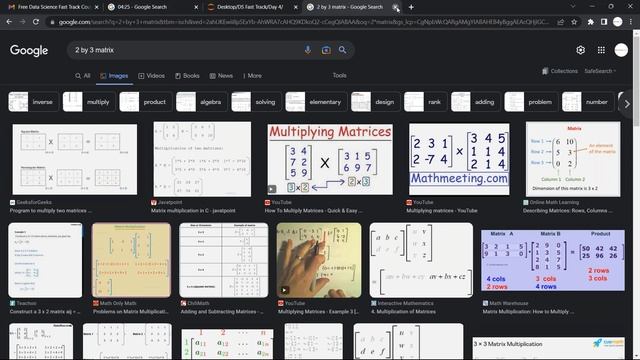This screenshot has width=640, height=360.
Task: Show more suggestion chips with arrow
Action: point(627,104)
